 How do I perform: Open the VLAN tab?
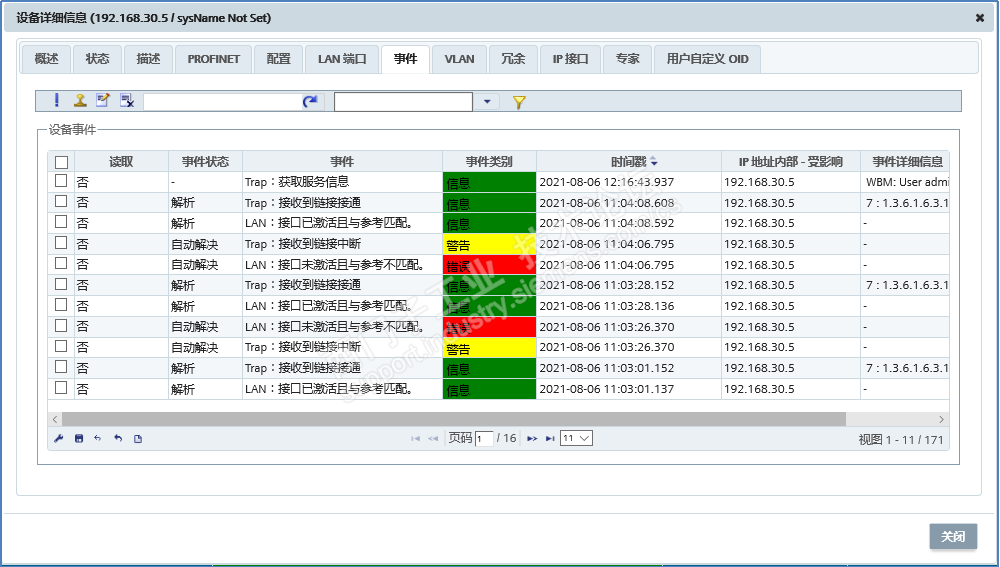[459, 59]
